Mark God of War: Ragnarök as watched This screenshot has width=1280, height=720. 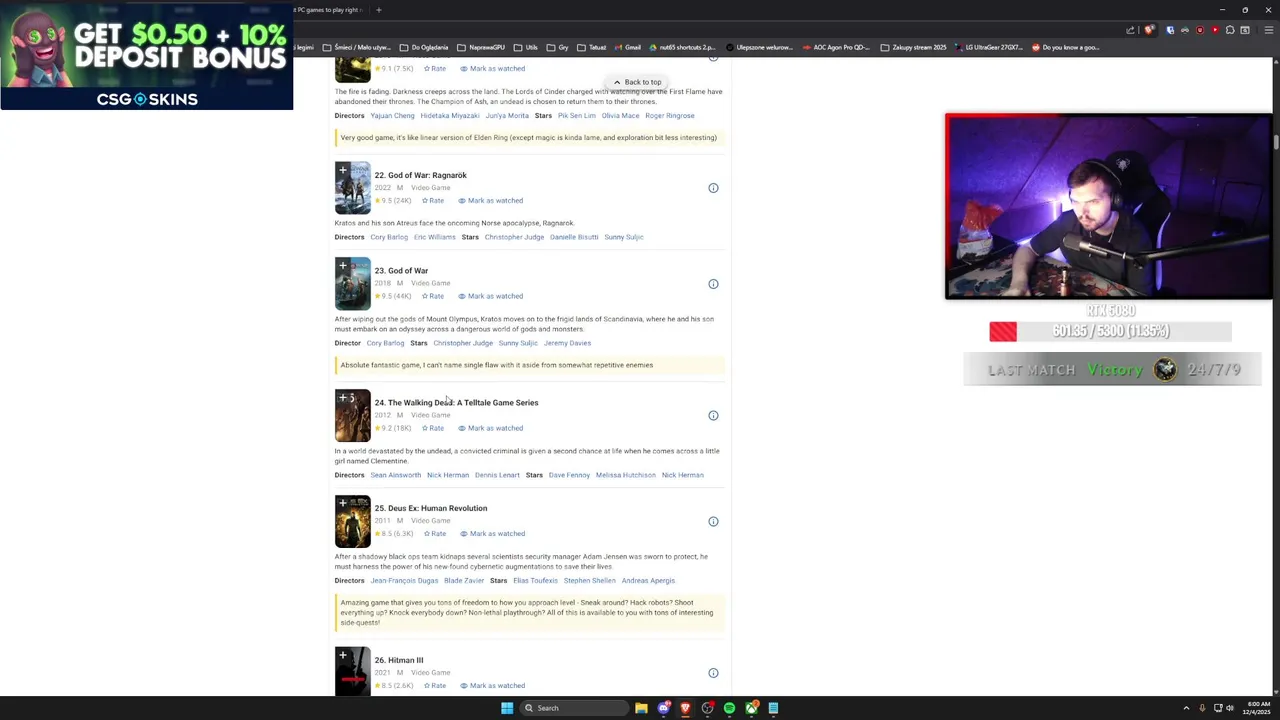(x=490, y=201)
